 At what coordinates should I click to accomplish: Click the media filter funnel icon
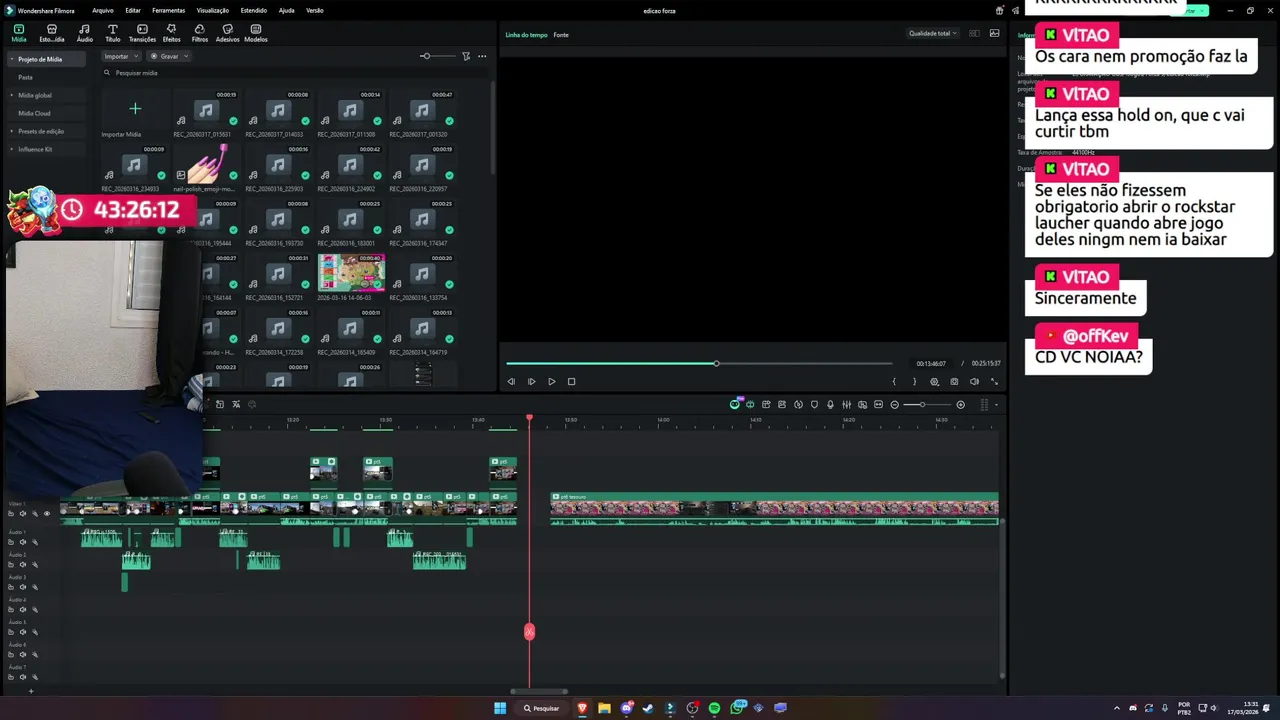(x=466, y=56)
